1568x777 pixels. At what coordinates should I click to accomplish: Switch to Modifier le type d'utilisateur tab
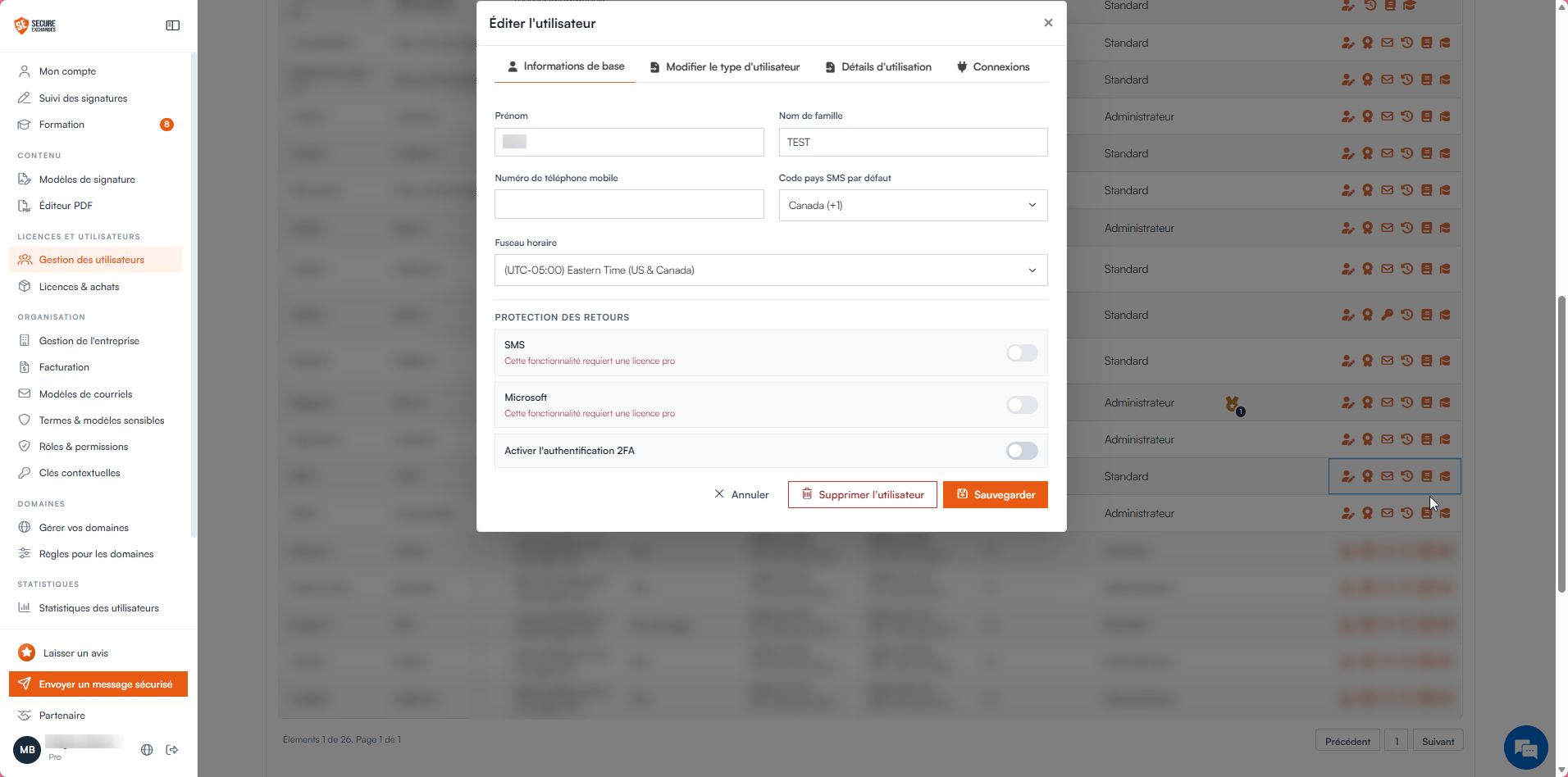point(725,67)
